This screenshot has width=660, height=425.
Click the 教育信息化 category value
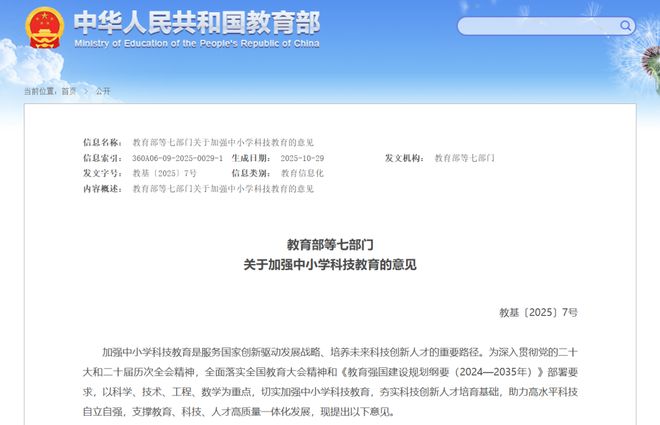[x=302, y=173]
